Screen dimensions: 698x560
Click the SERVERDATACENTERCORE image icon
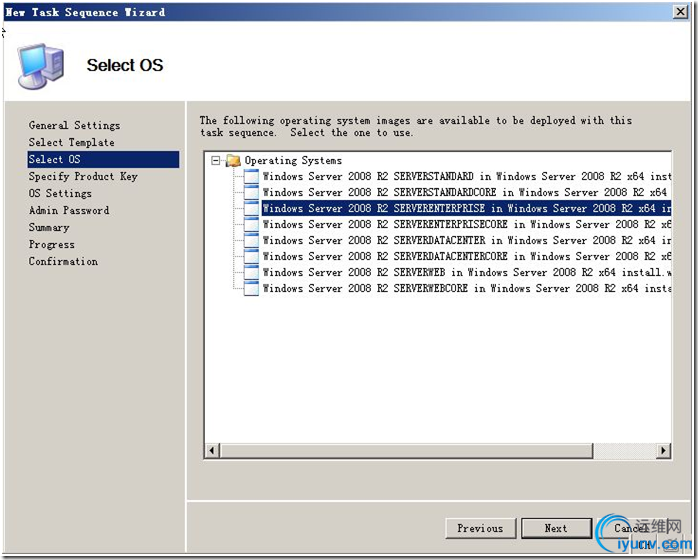251,256
